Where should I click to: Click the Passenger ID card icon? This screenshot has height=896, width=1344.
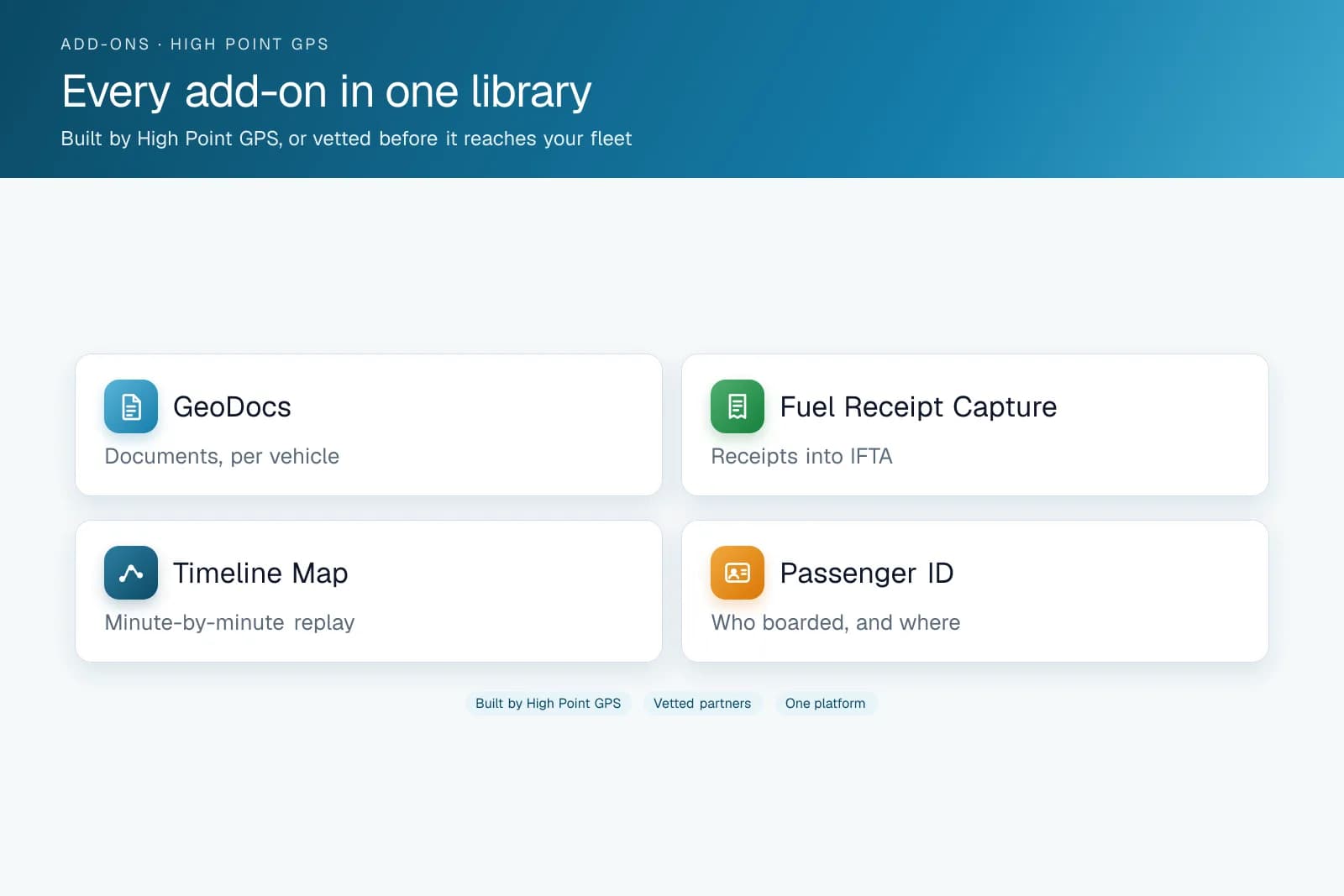(x=738, y=573)
